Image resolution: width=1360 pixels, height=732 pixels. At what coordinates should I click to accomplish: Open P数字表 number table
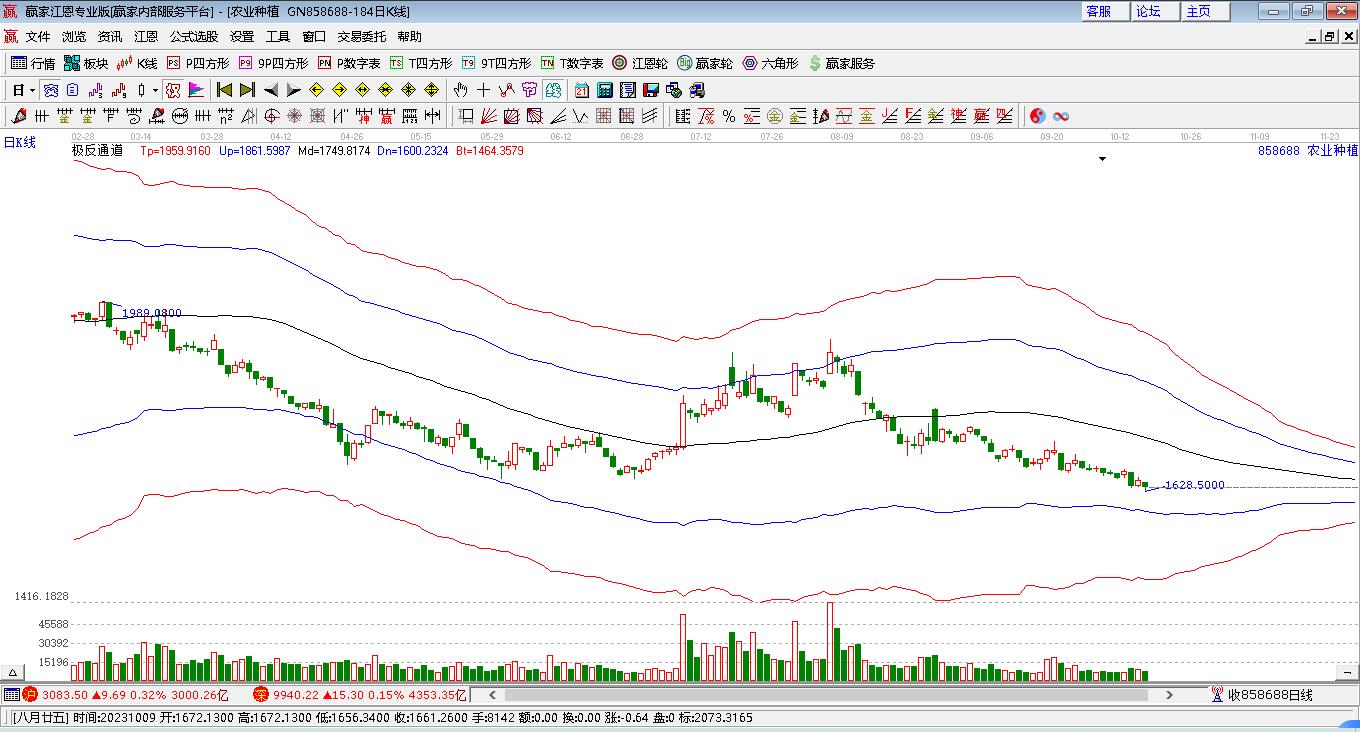(349, 63)
